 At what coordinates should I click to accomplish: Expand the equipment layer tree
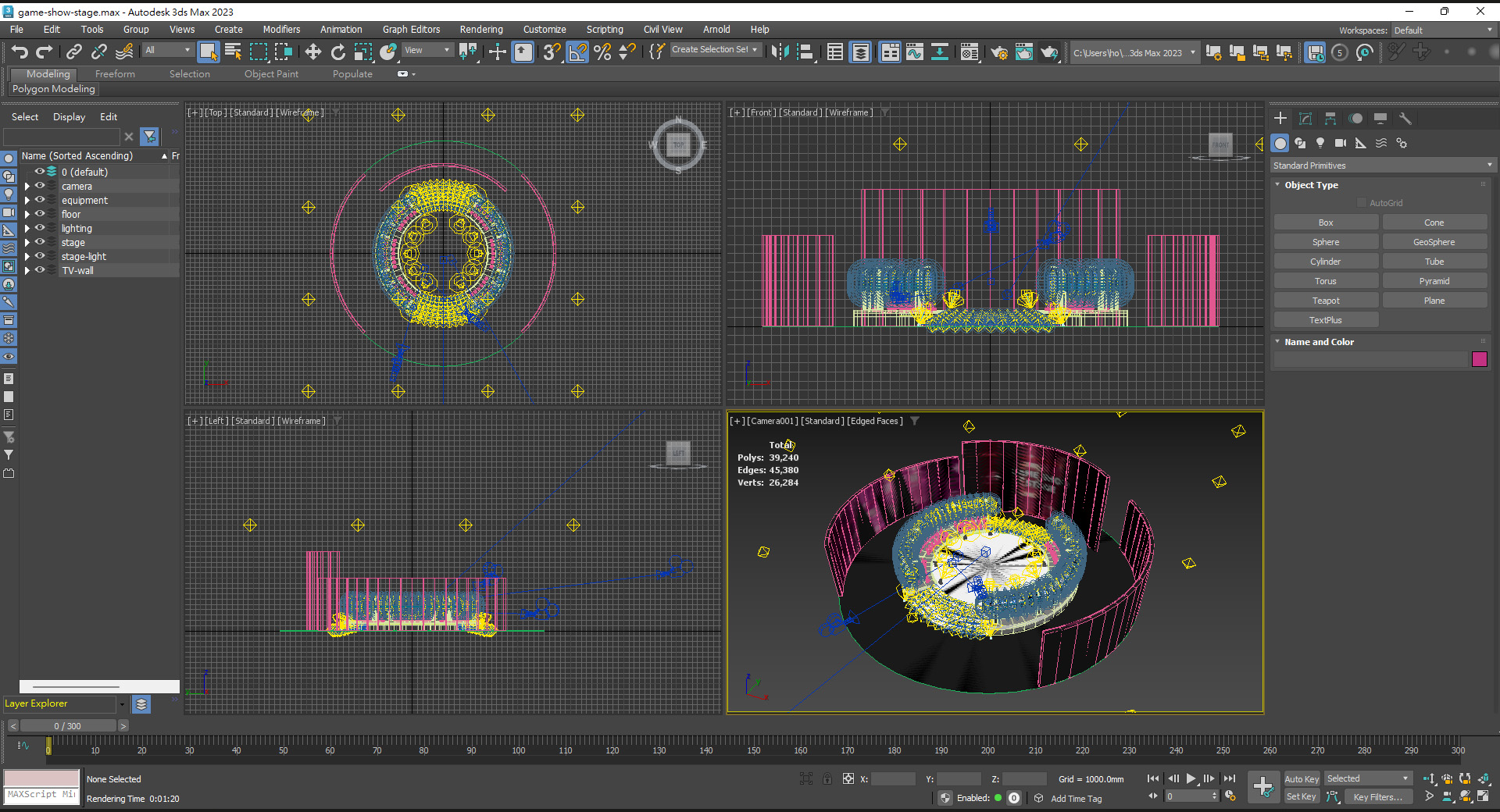point(27,201)
